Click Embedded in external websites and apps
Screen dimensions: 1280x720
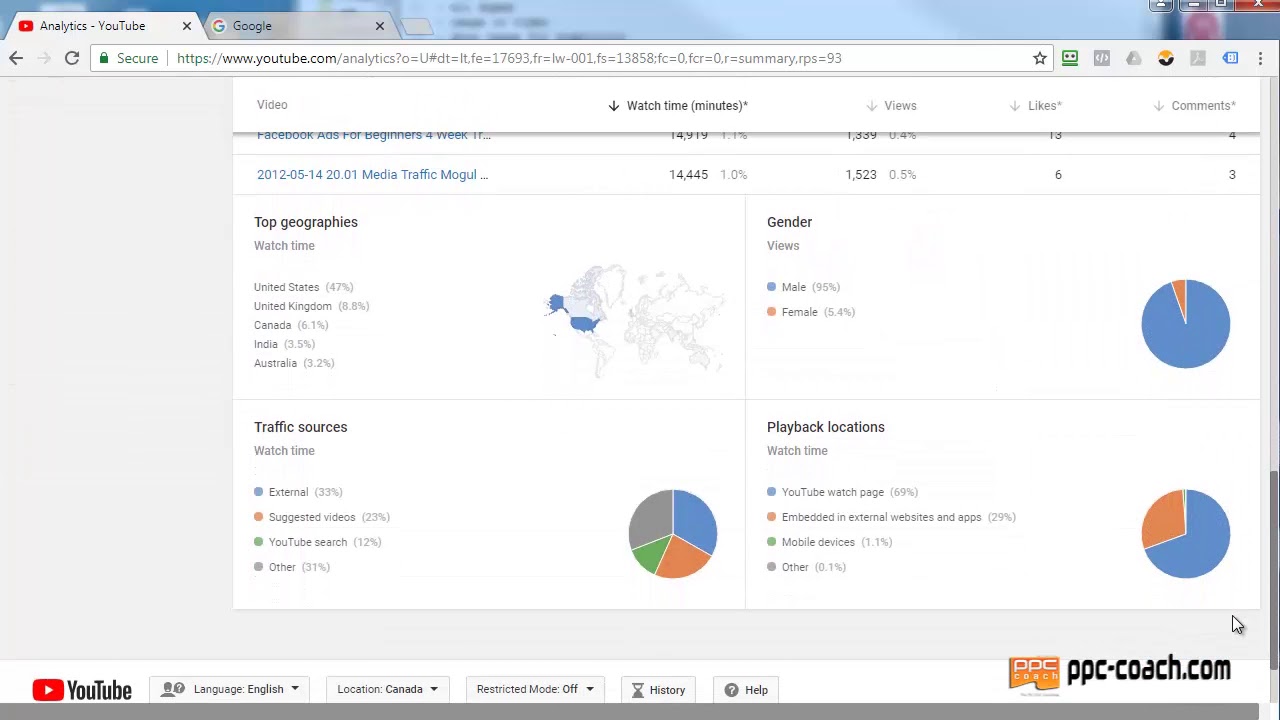891,517
